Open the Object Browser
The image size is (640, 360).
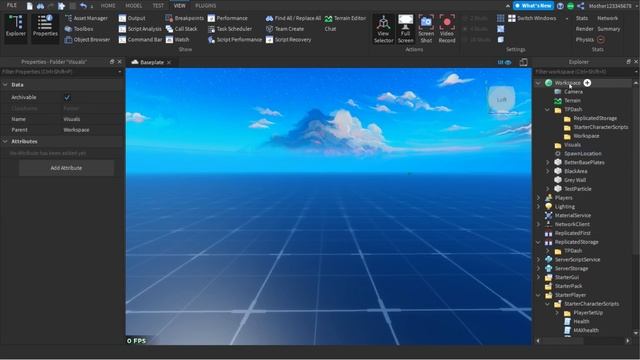tap(87, 40)
